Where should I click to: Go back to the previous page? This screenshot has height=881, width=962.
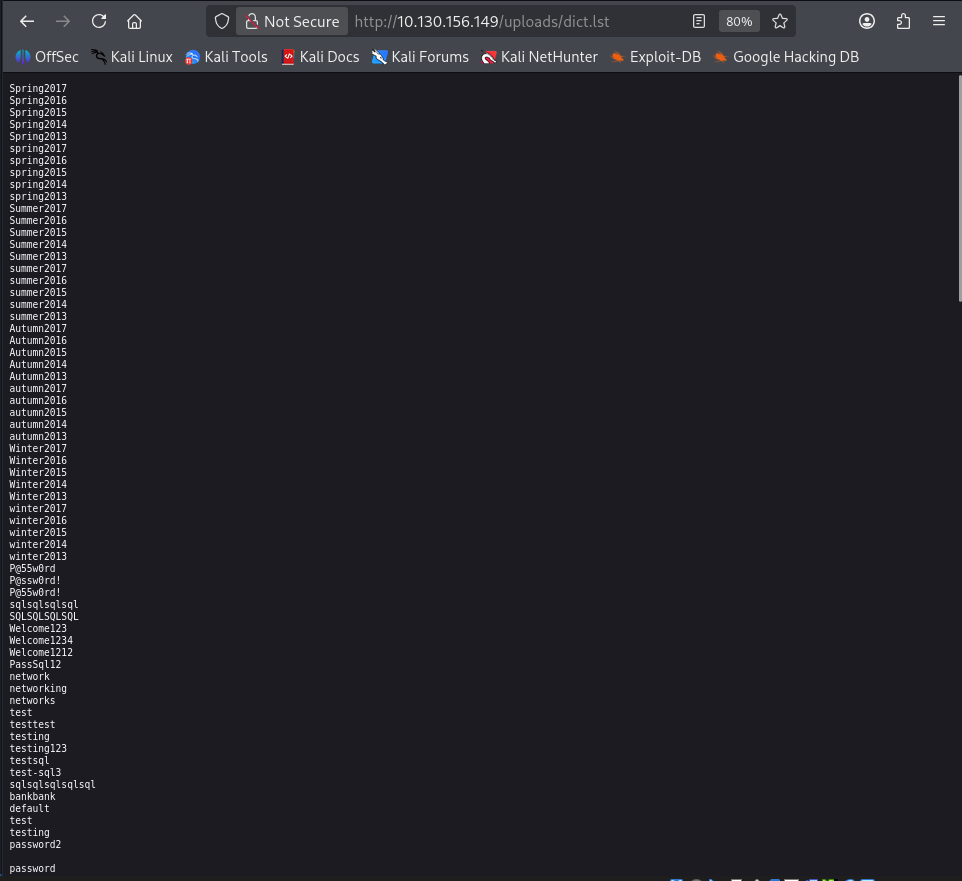click(27, 21)
